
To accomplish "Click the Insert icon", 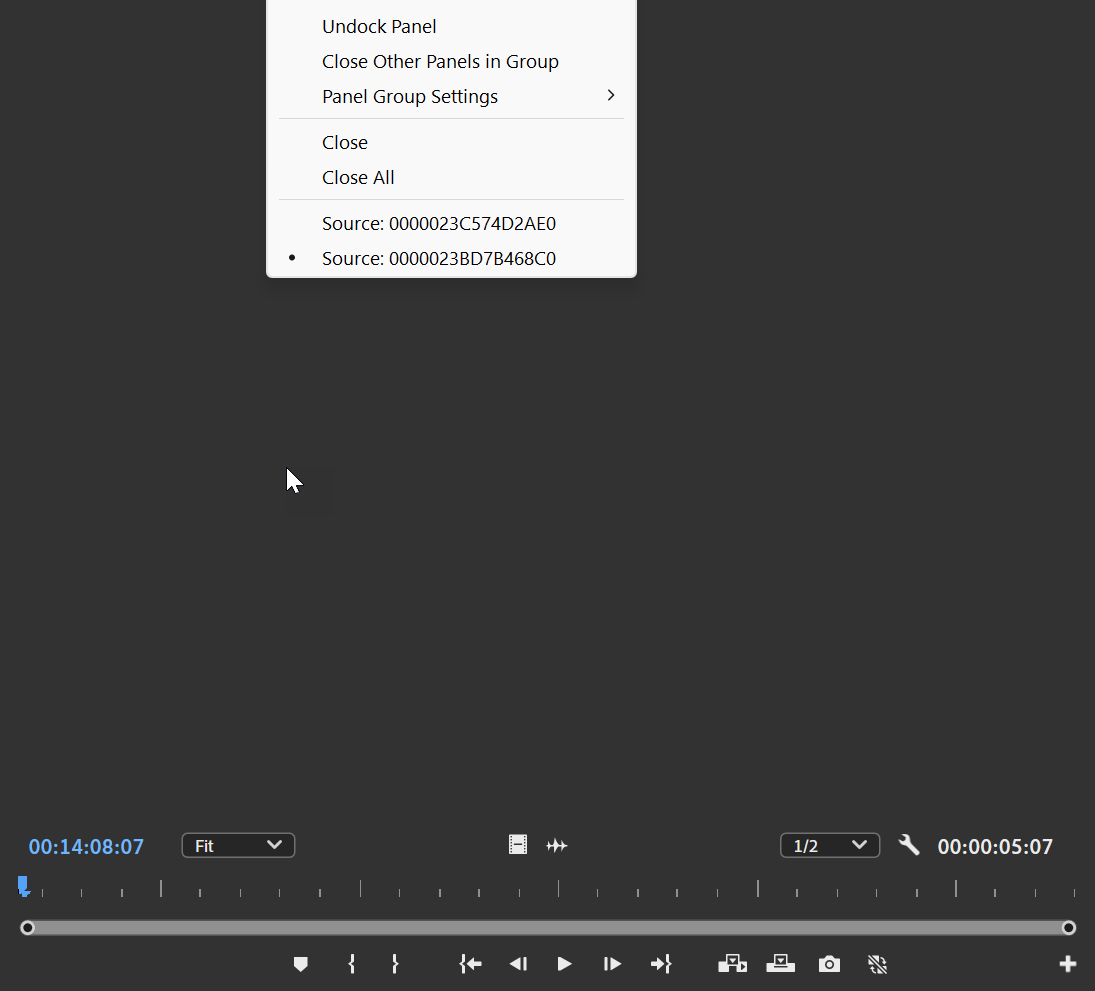I will coord(734,964).
